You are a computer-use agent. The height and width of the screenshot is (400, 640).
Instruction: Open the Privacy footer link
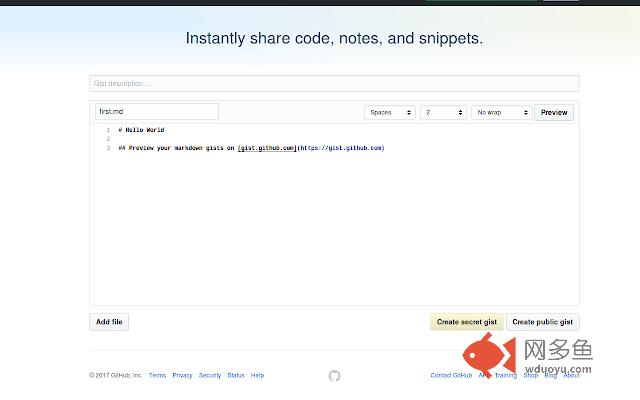point(182,376)
